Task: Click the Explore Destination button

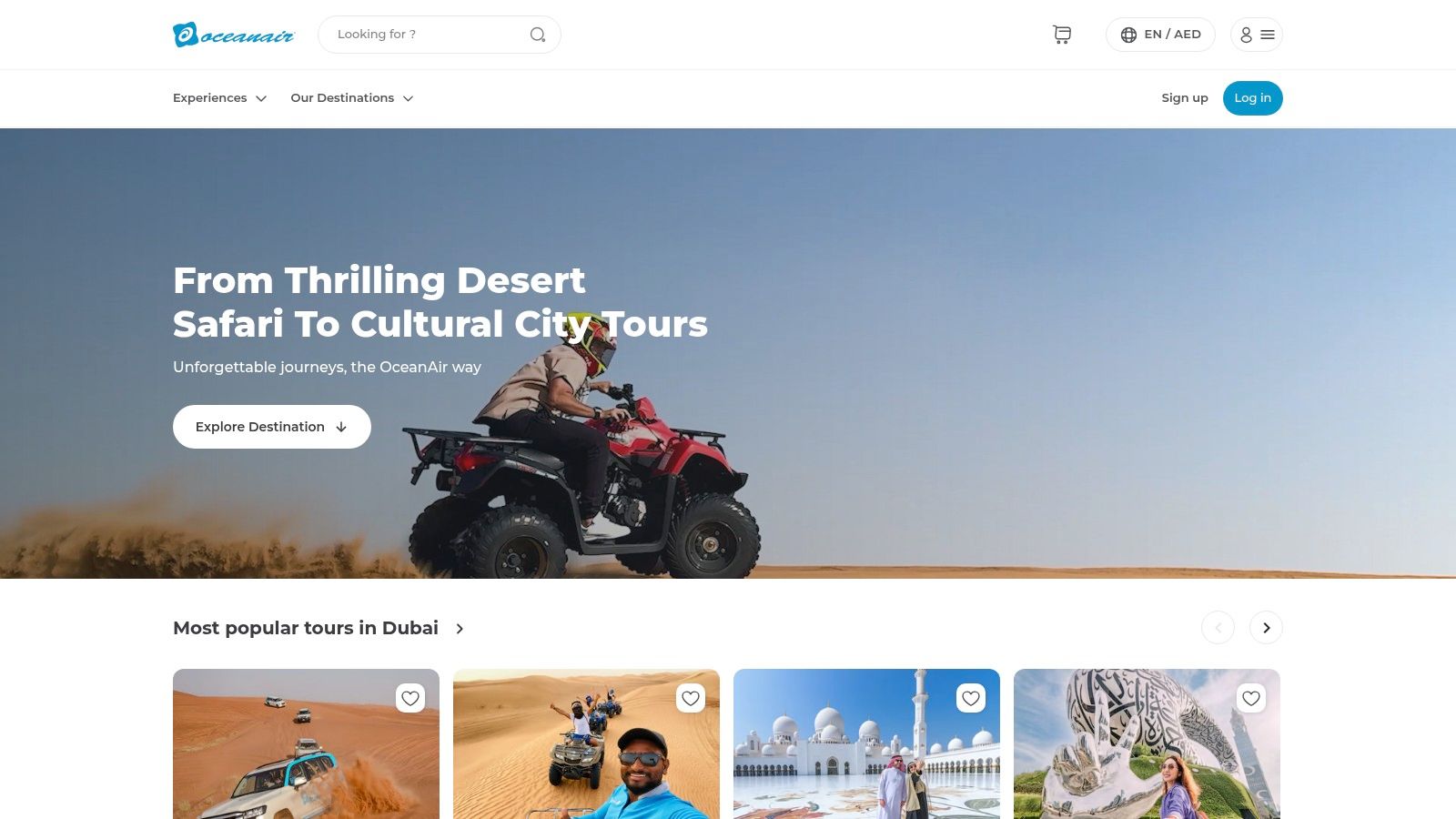Action: pos(272,427)
